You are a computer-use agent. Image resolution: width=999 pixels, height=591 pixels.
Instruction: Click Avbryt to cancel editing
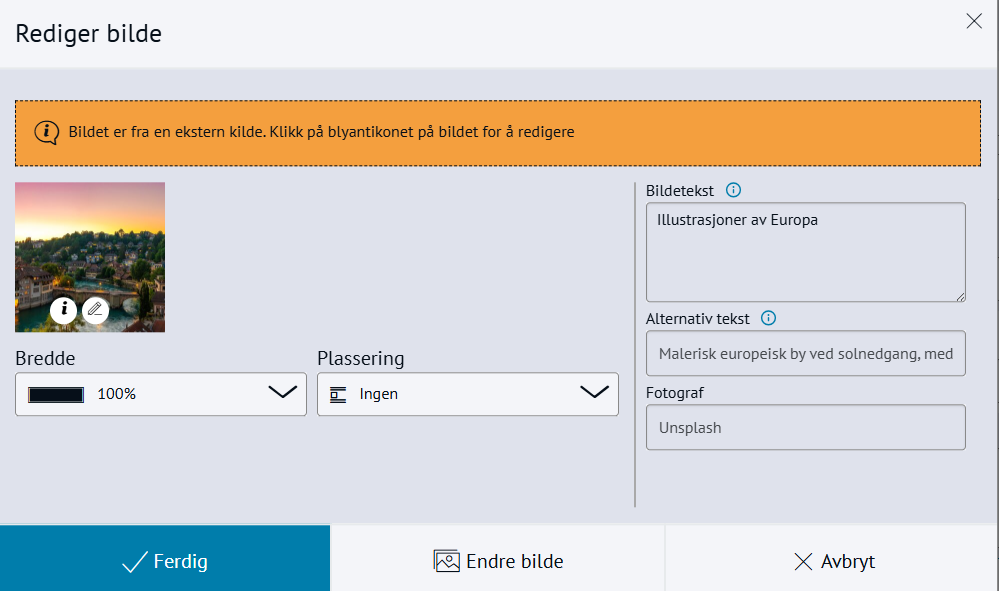833,561
